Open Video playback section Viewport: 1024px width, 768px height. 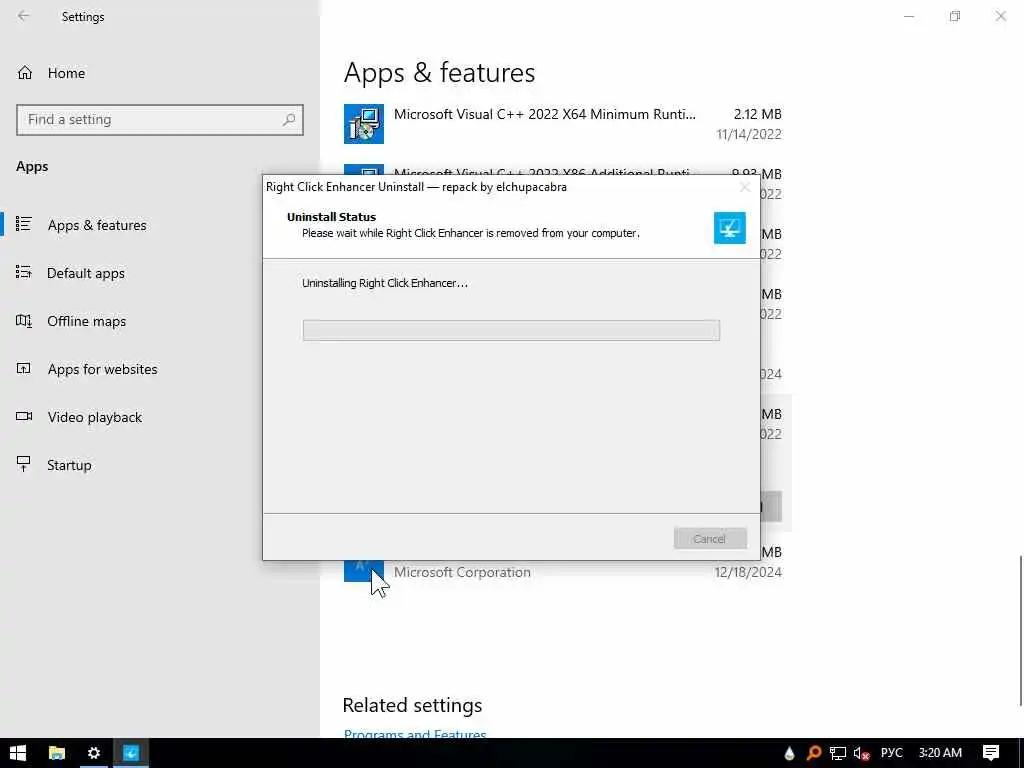coord(95,417)
